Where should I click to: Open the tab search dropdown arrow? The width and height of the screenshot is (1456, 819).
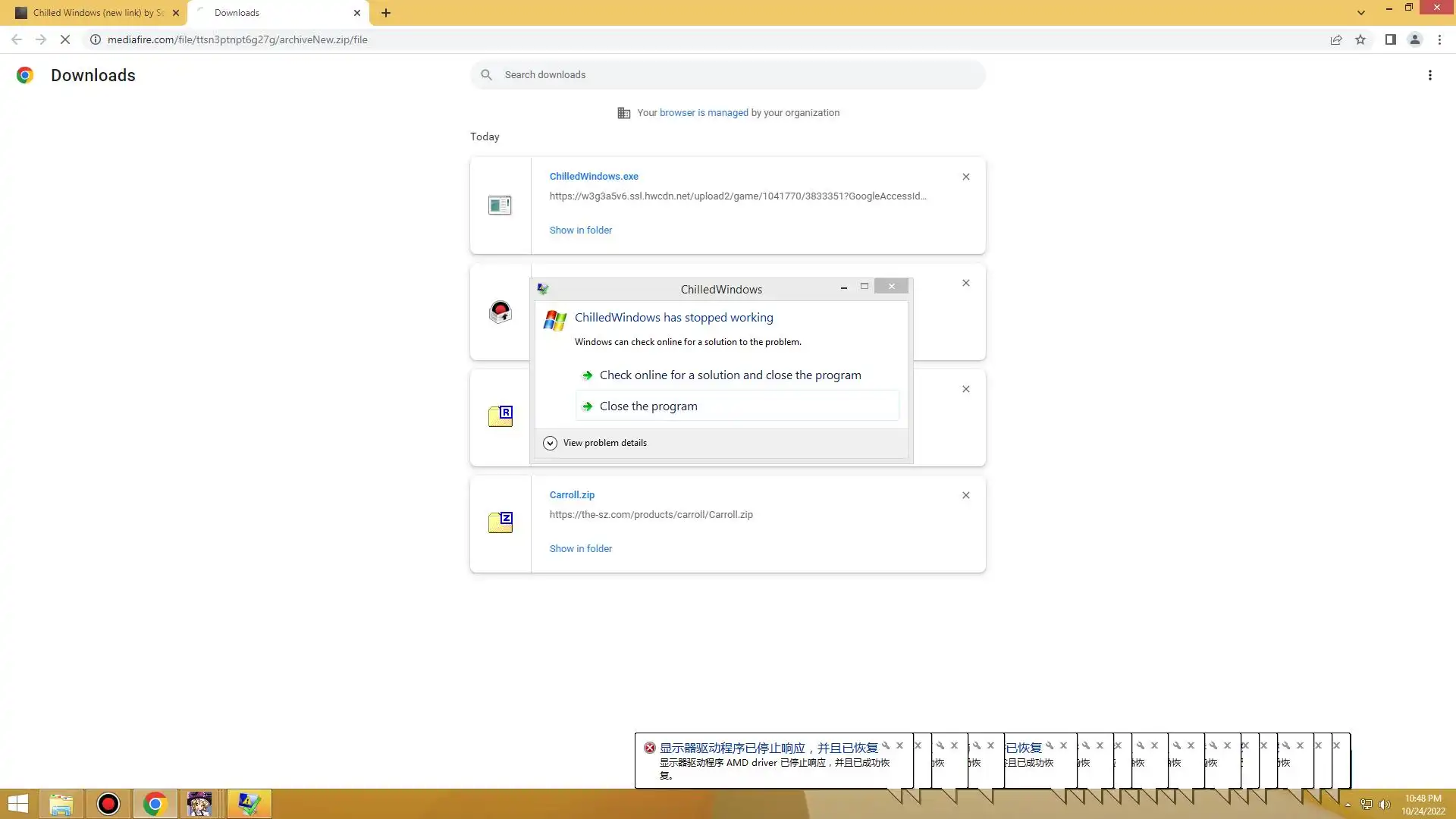point(1361,13)
